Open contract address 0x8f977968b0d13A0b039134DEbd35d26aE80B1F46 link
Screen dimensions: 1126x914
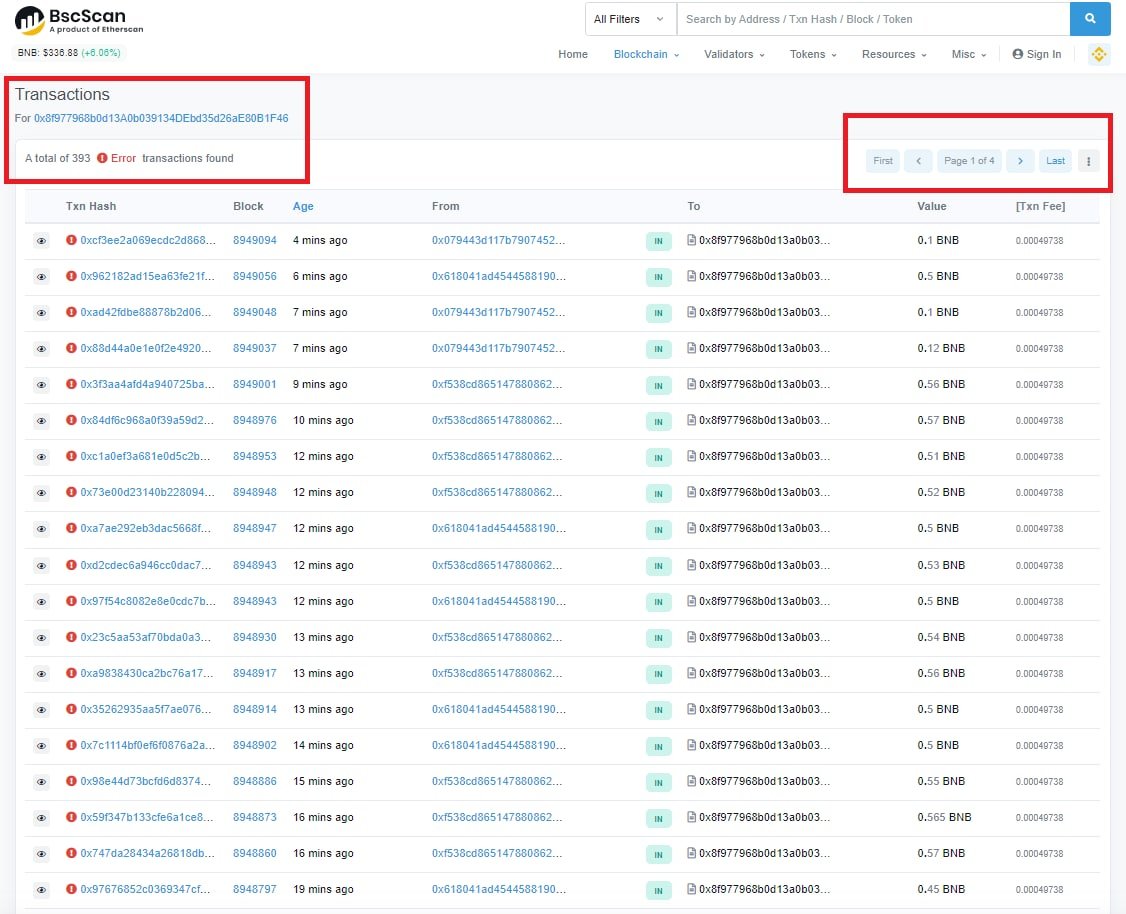(161, 118)
